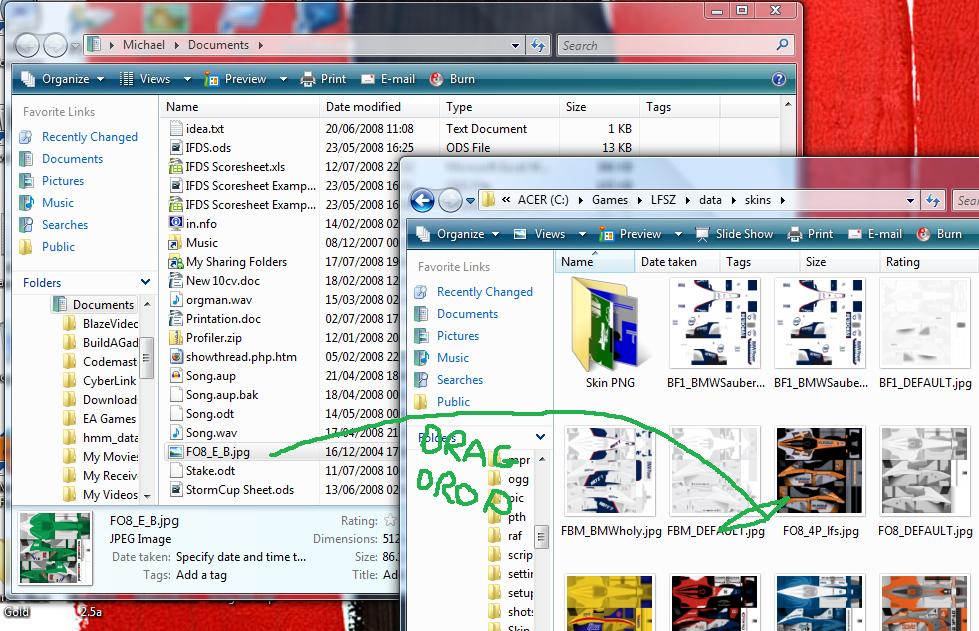
Task: Click the rating star in details pane
Action: pyautogui.click(x=390, y=521)
